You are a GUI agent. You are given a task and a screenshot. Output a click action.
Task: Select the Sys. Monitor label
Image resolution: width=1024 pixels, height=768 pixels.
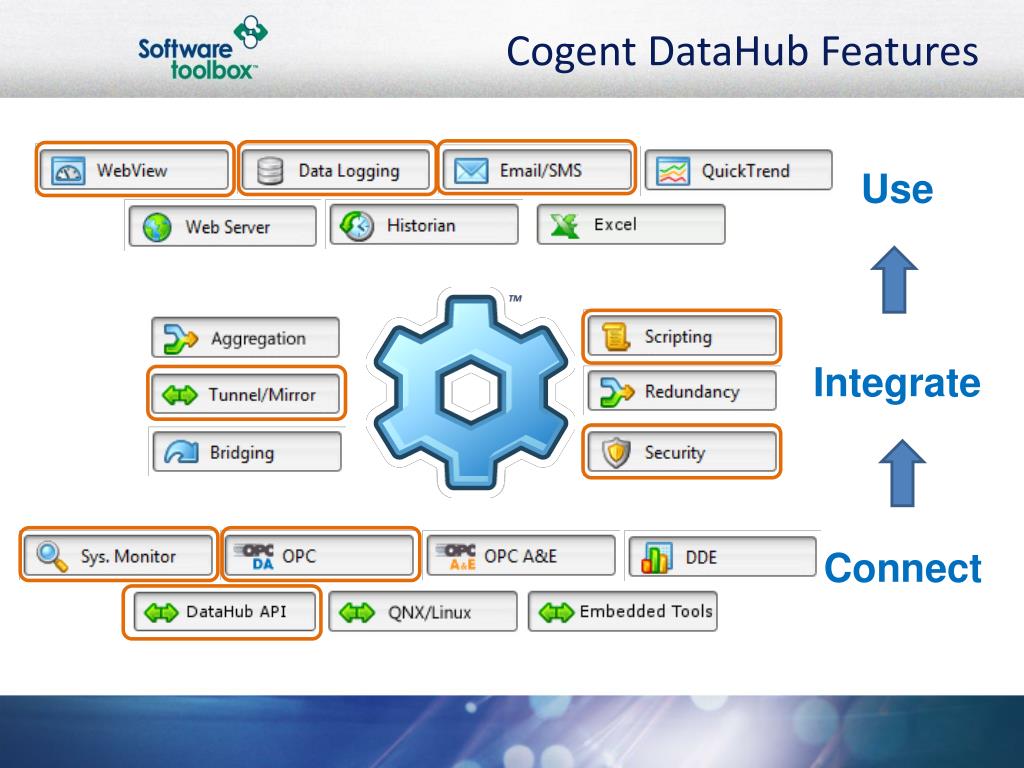[x=128, y=556]
